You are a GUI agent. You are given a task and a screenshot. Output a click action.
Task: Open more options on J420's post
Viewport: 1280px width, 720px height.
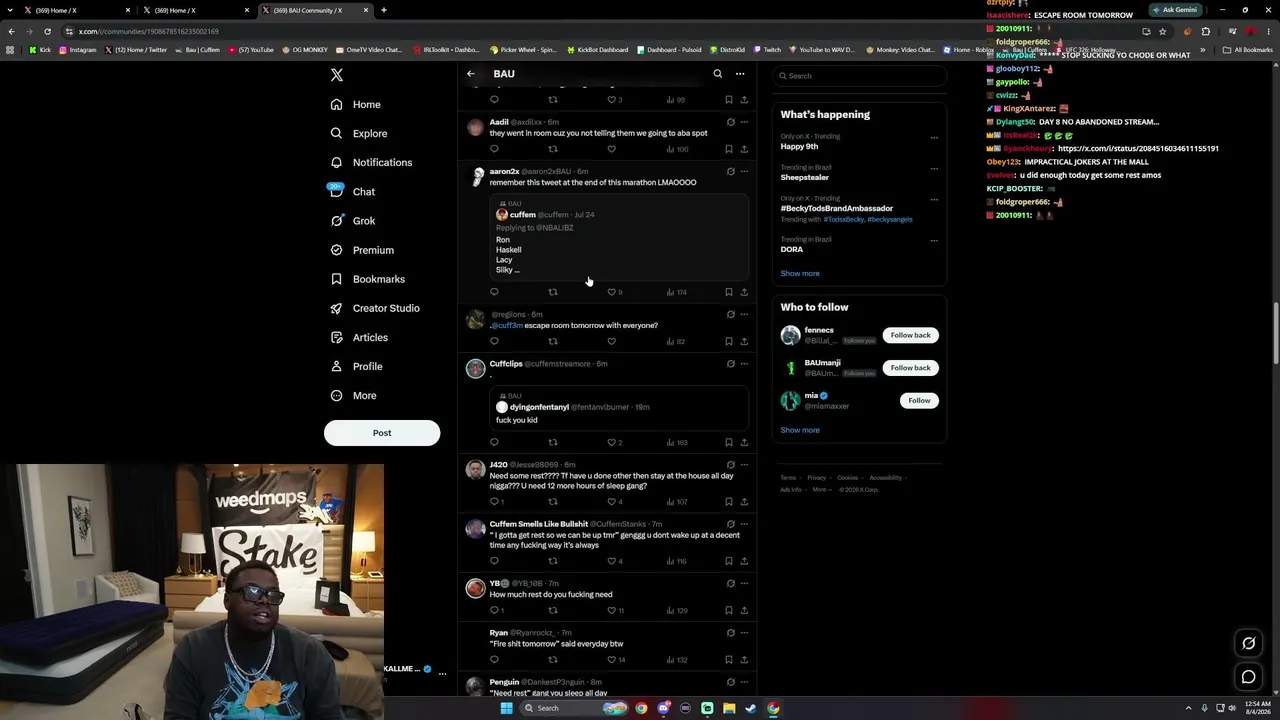click(x=744, y=465)
